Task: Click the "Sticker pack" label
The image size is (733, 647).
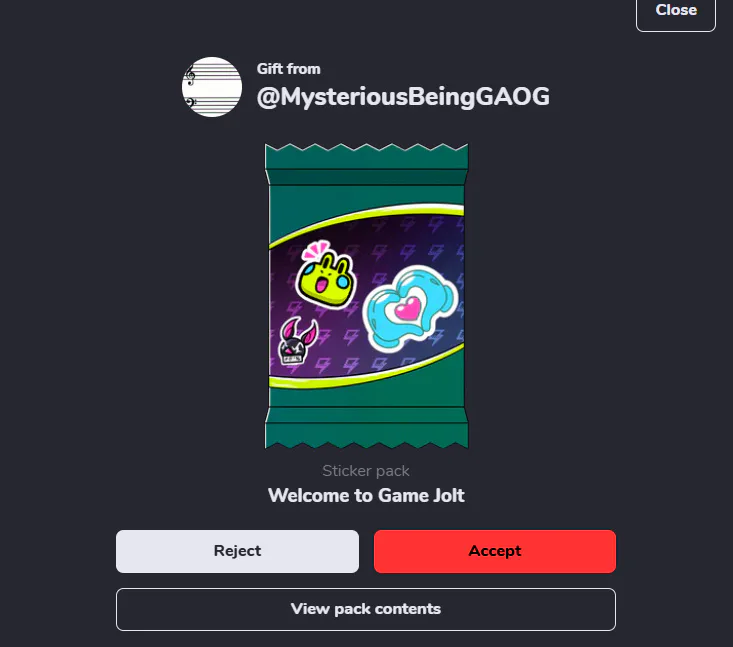Action: [366, 471]
